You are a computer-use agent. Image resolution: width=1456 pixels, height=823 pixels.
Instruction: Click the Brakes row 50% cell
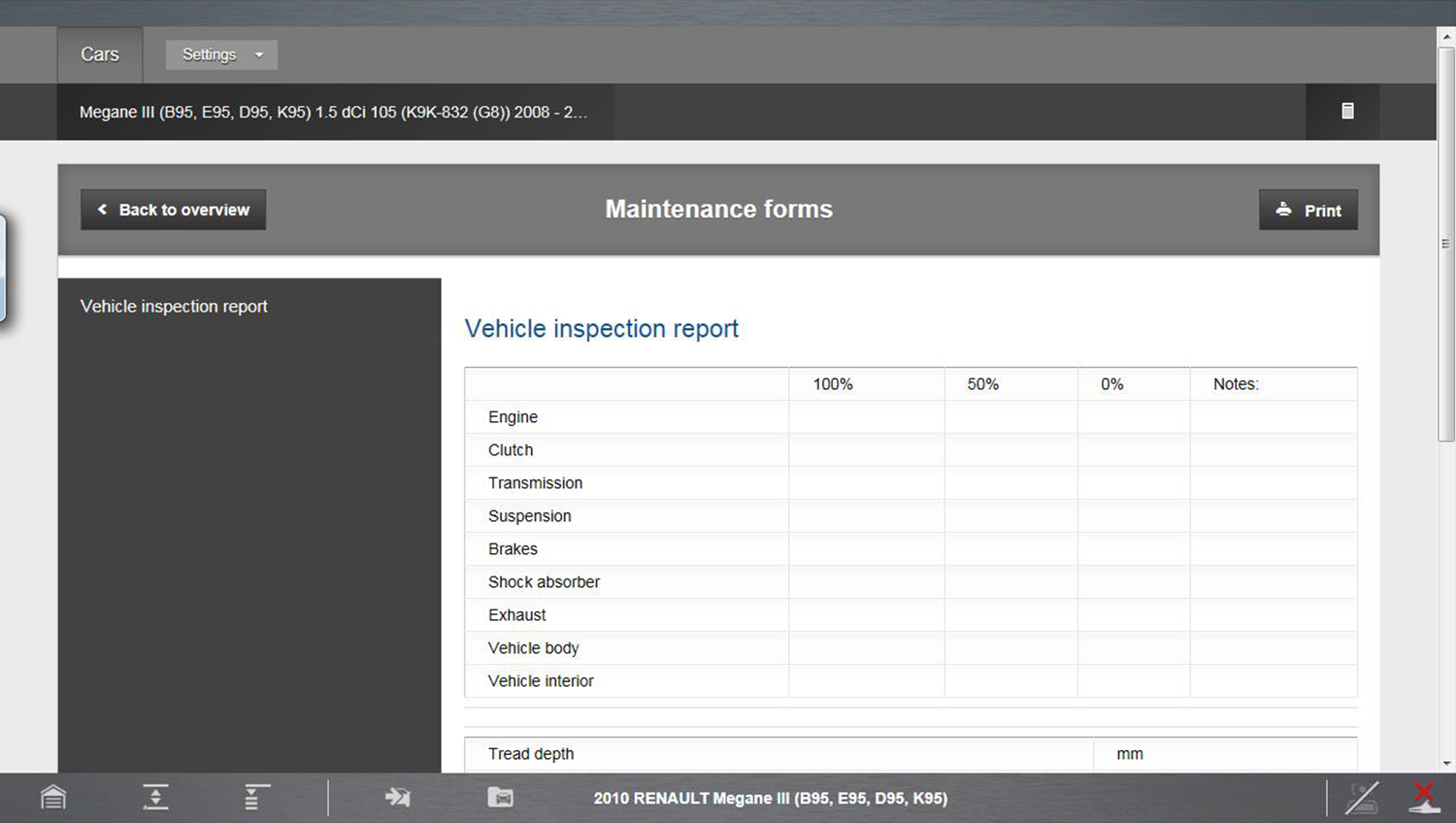[x=1009, y=549]
